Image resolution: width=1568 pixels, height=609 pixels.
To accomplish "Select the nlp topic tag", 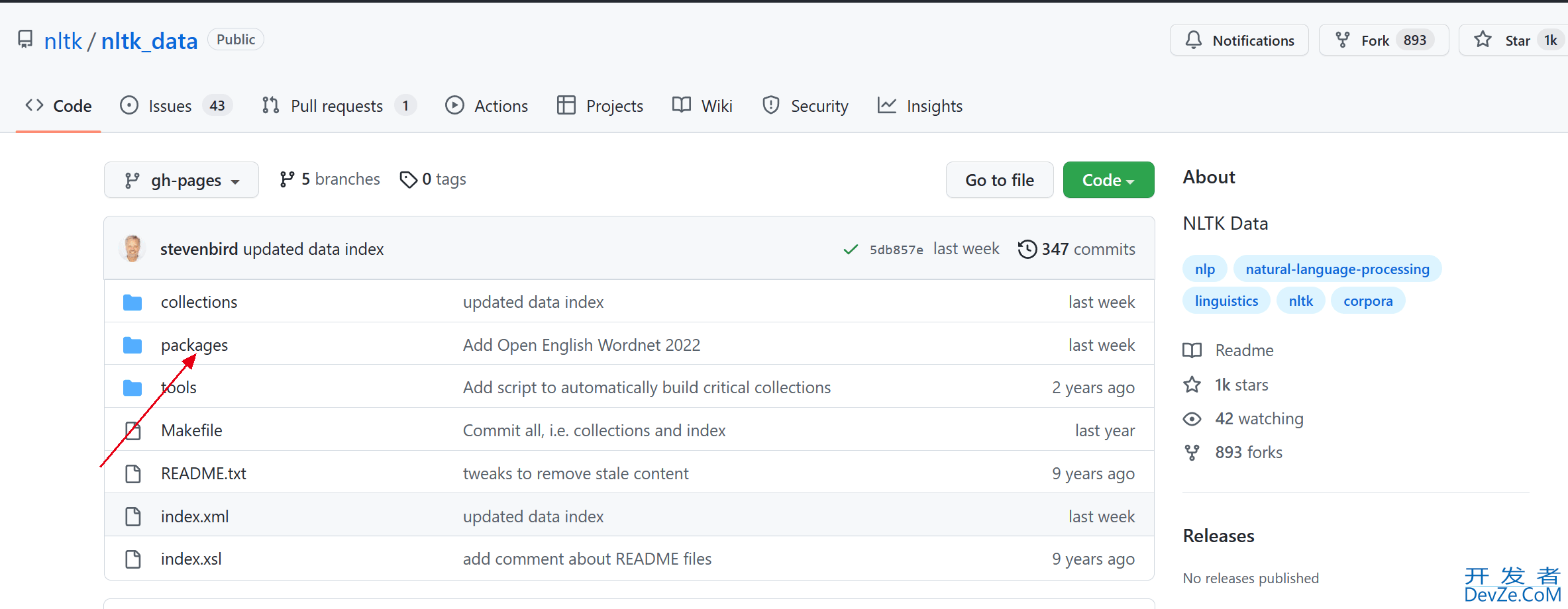I will coord(1205,269).
